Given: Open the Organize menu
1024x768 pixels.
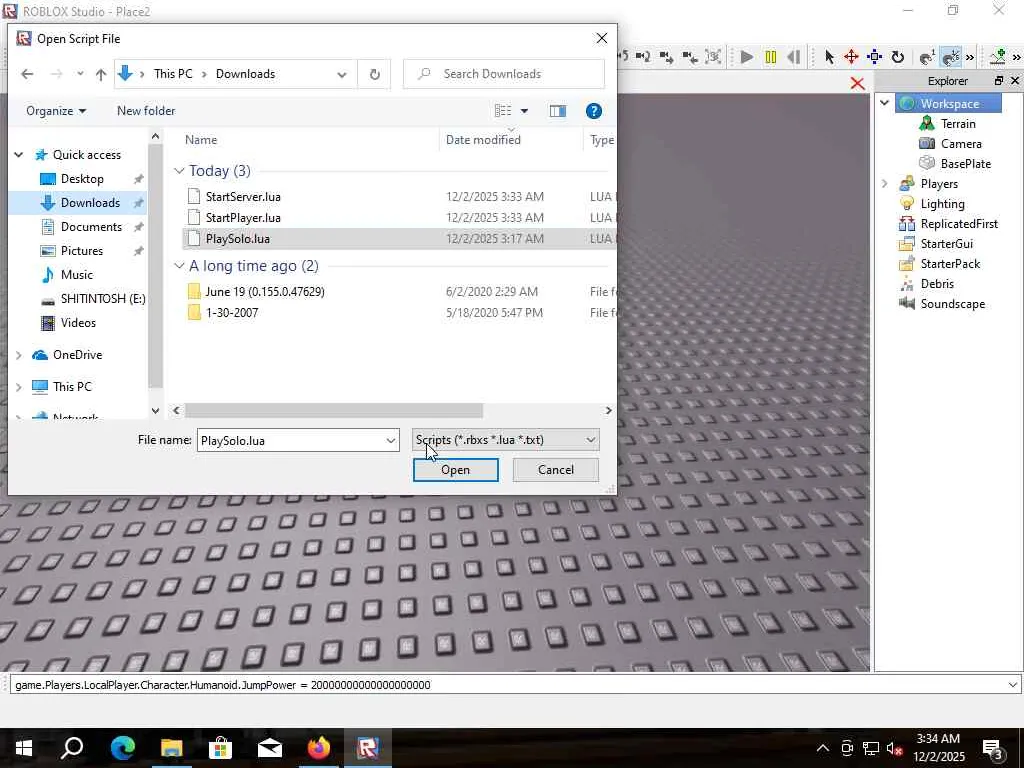Looking at the screenshot, I should tap(56, 112).
